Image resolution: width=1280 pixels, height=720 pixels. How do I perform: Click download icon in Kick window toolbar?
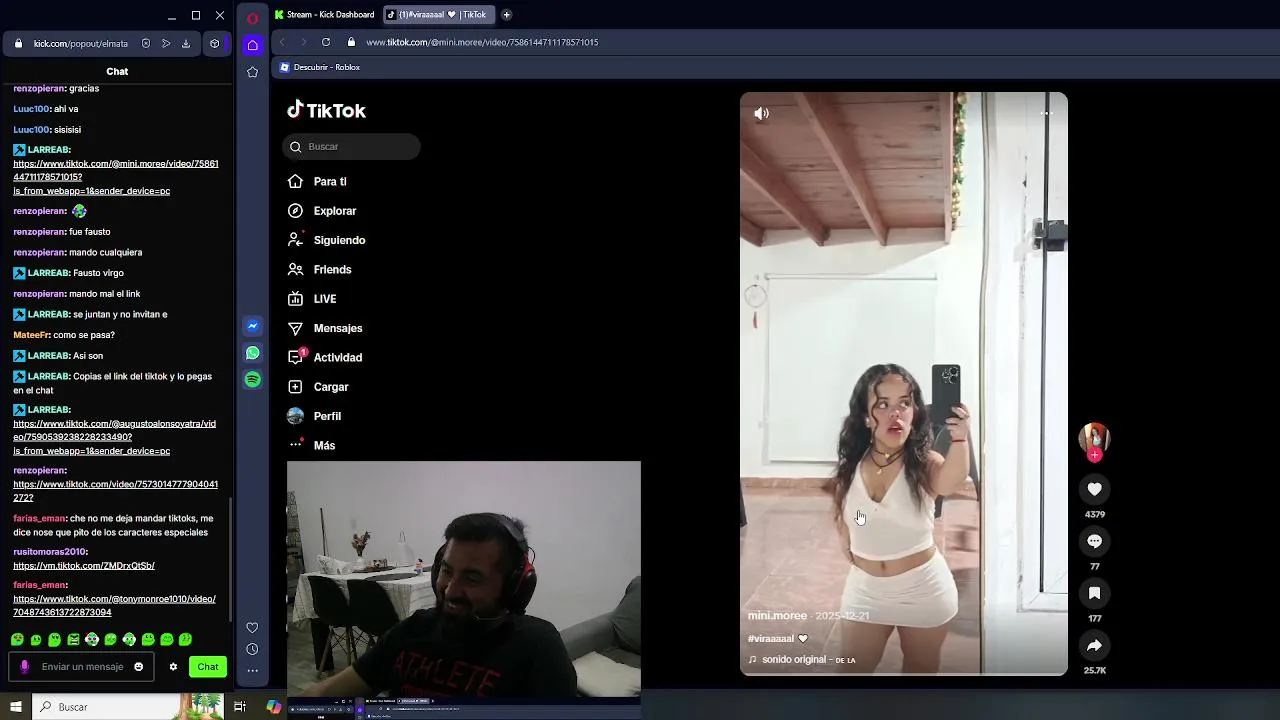[186, 44]
